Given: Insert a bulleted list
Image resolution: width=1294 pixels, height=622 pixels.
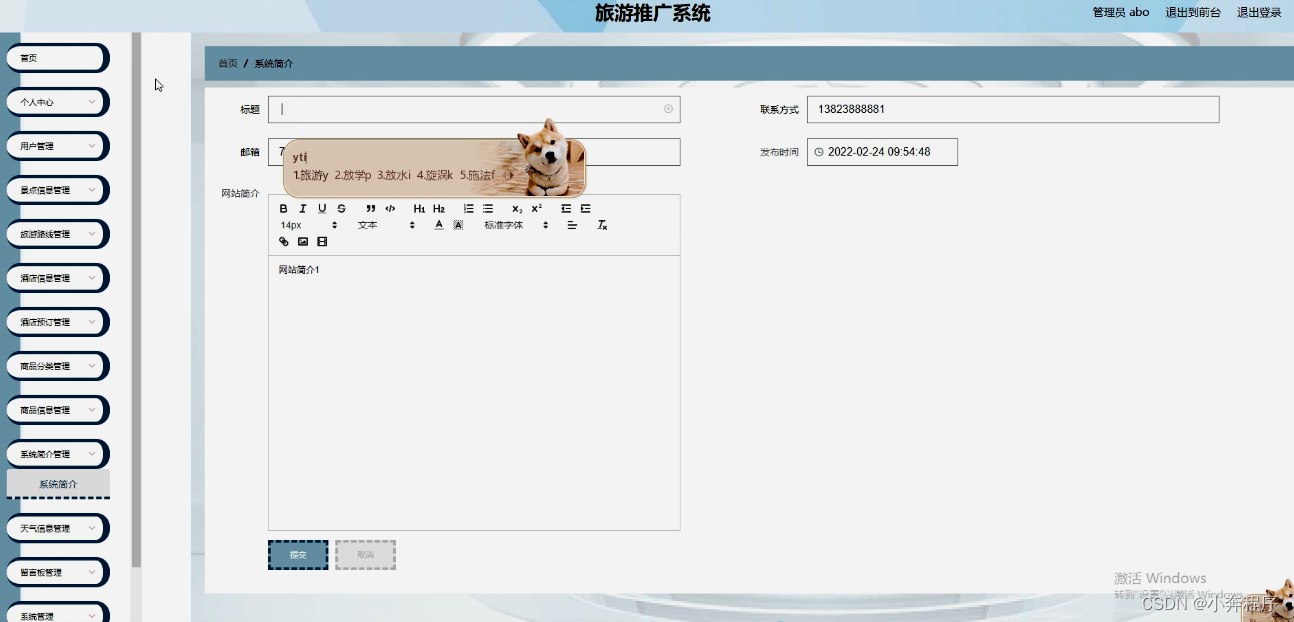Looking at the screenshot, I should click(x=488, y=209).
